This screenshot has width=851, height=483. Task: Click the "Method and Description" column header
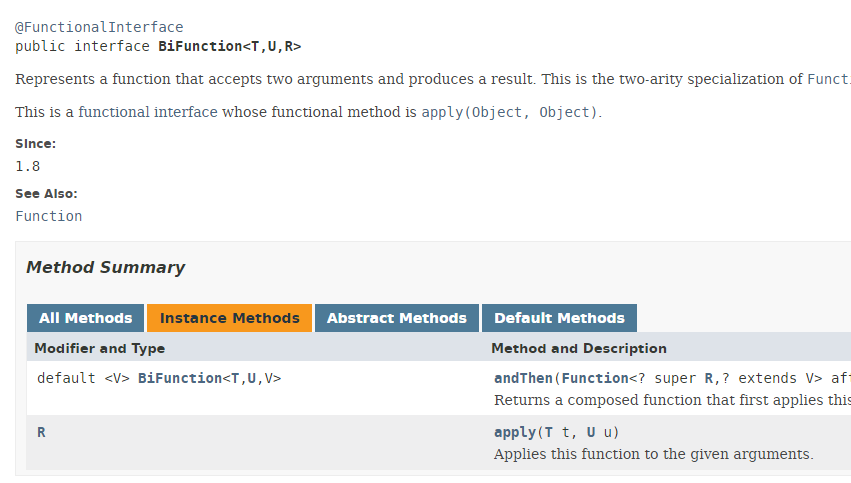pyautogui.click(x=578, y=348)
